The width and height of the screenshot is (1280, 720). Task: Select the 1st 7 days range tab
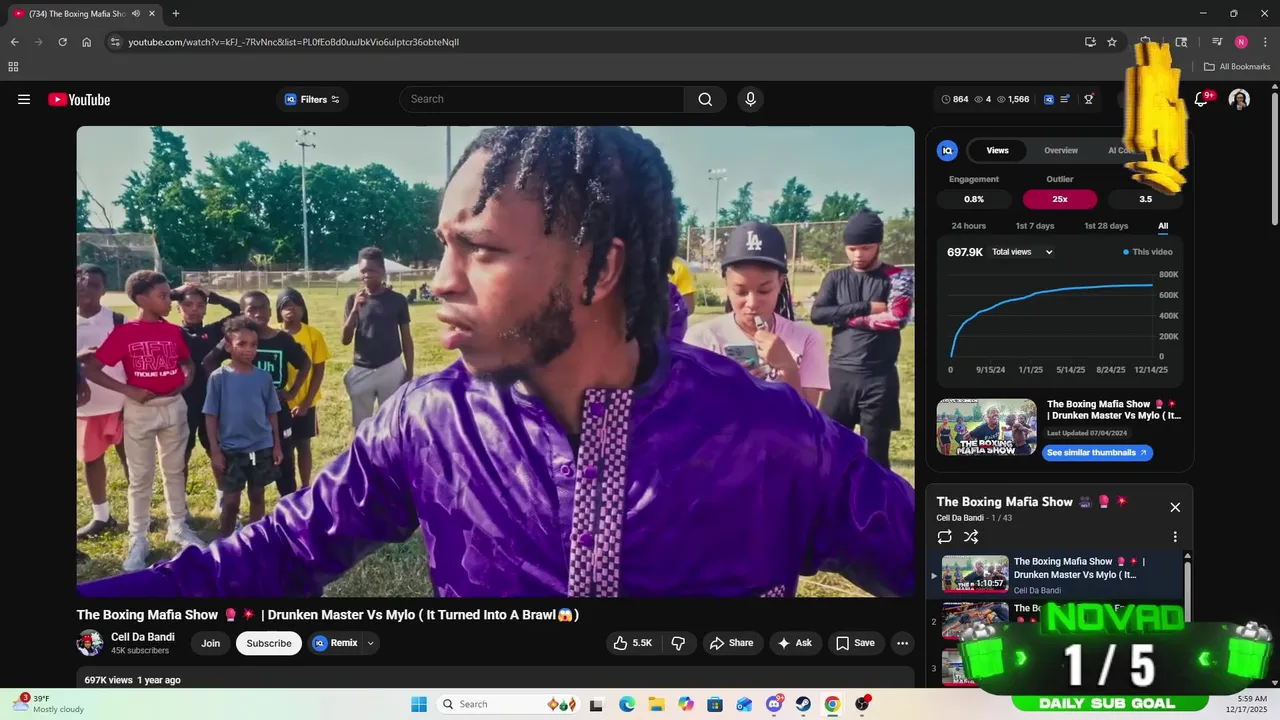click(1035, 226)
